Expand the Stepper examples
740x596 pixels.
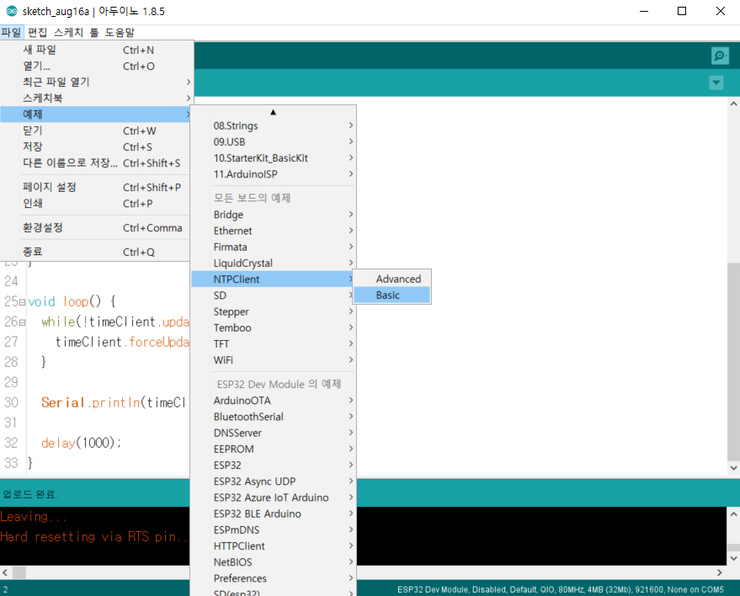click(x=273, y=311)
